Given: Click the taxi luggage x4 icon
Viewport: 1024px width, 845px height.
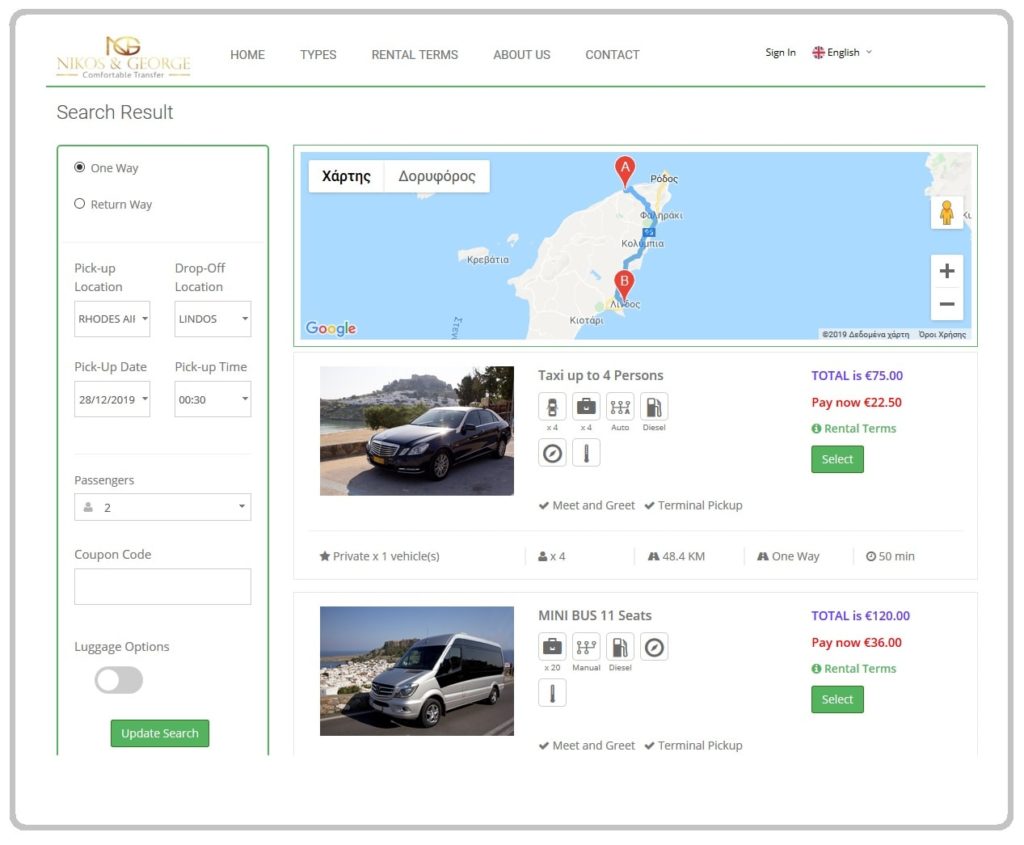Looking at the screenshot, I should [586, 407].
